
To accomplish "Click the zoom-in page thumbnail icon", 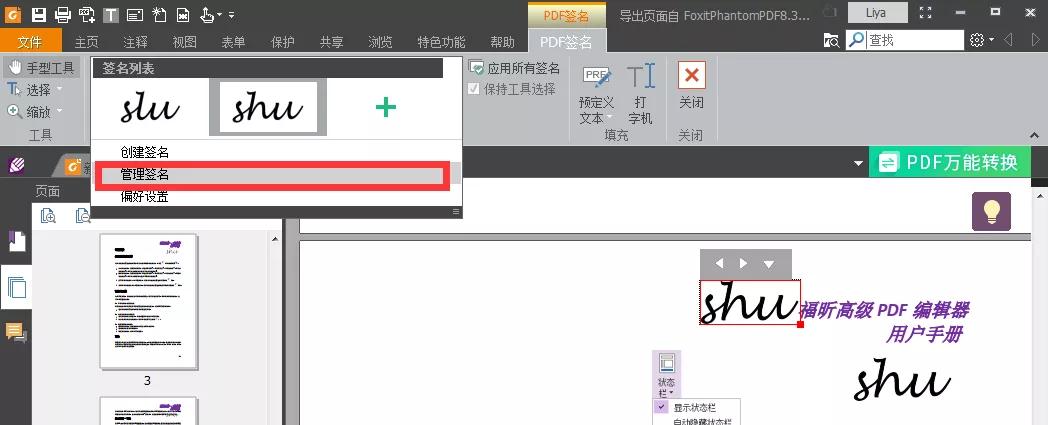I will (48, 216).
